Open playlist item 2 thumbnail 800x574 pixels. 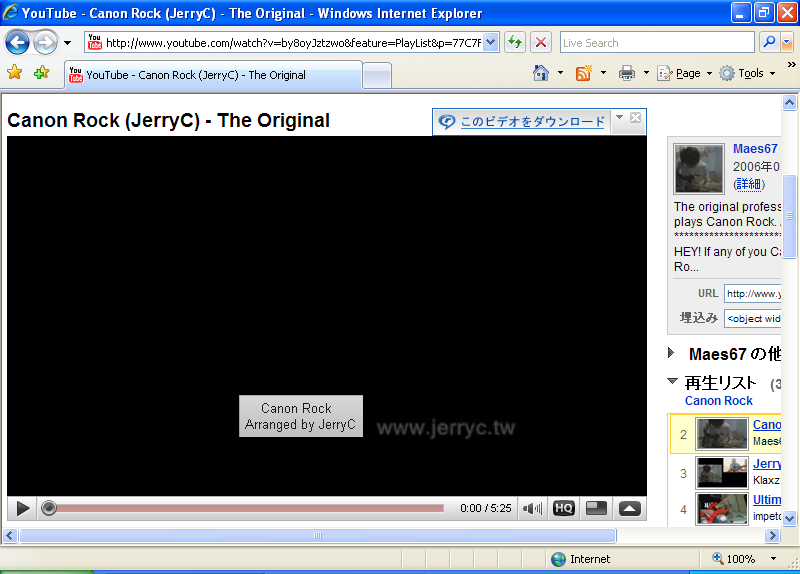point(721,434)
